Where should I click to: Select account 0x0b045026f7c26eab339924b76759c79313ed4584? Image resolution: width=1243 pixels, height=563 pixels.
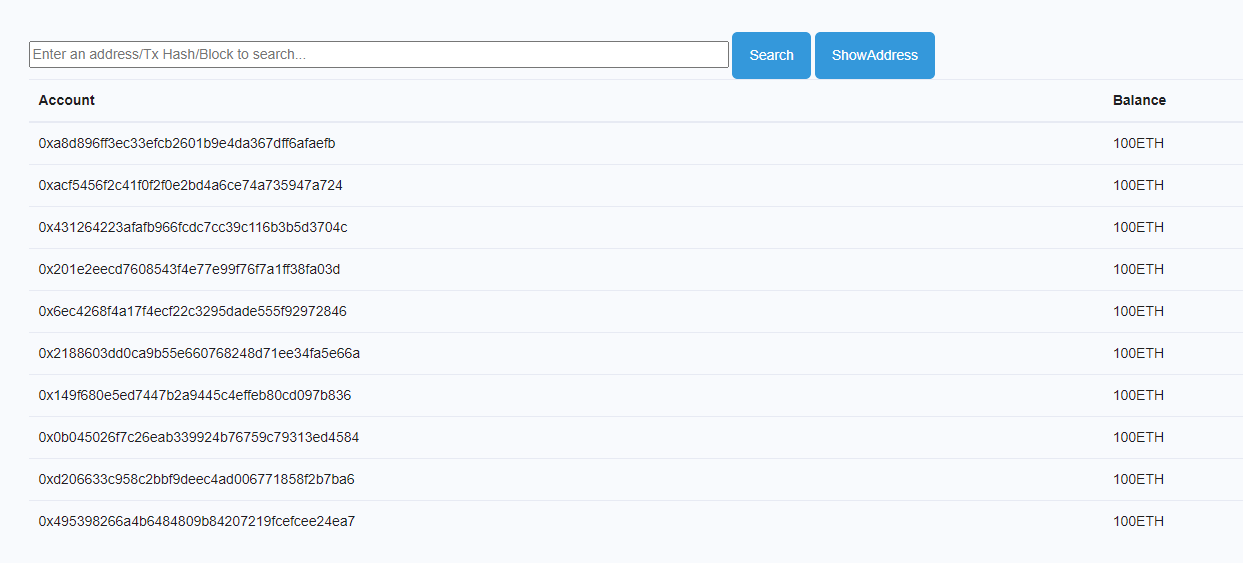point(199,437)
